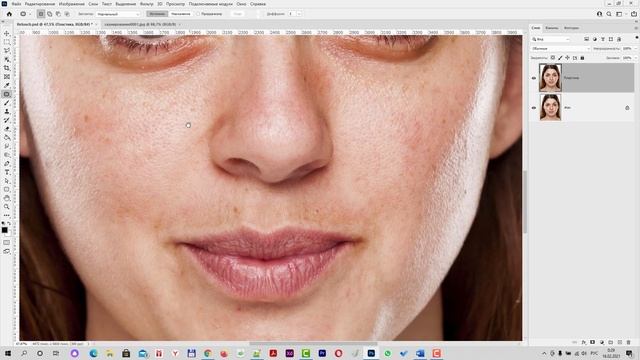Select the Path Selection tool
Screen dimensions: 640x360
[x=7, y=181]
